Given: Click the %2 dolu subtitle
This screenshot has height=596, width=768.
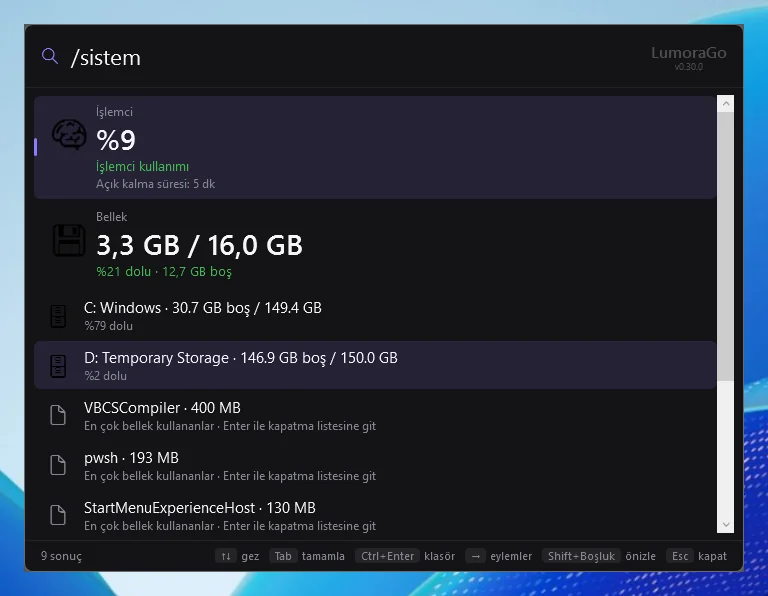Looking at the screenshot, I should point(105,376).
